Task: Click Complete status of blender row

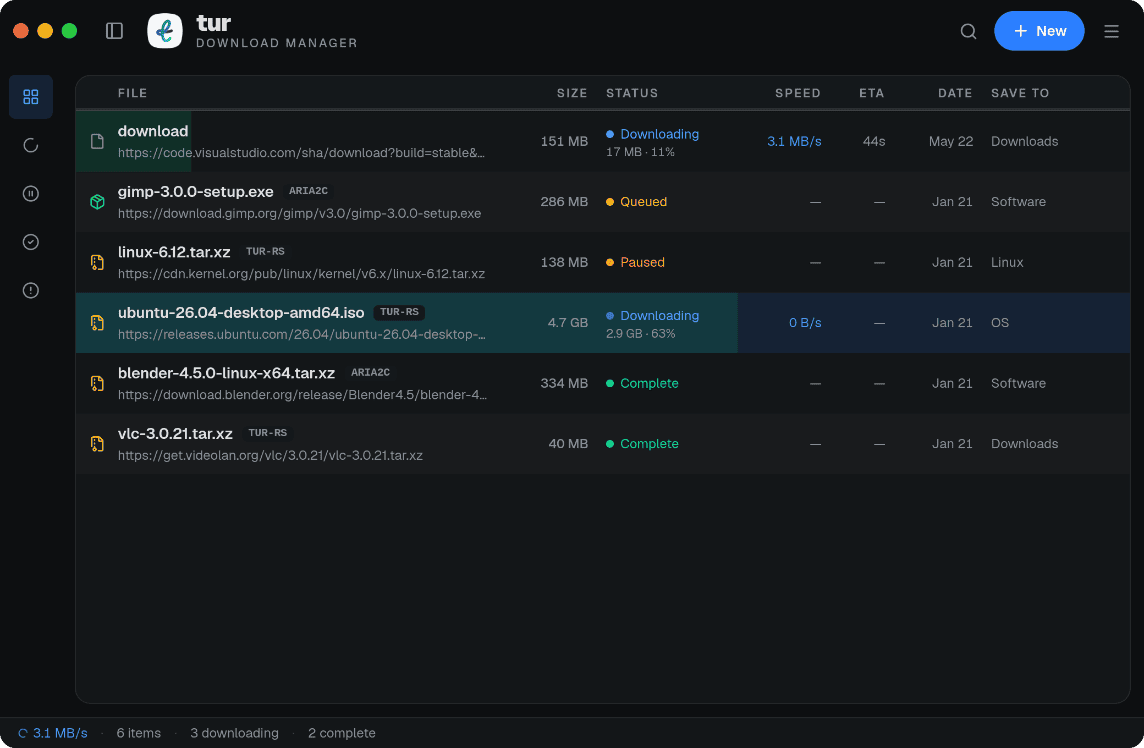Action: (x=642, y=383)
